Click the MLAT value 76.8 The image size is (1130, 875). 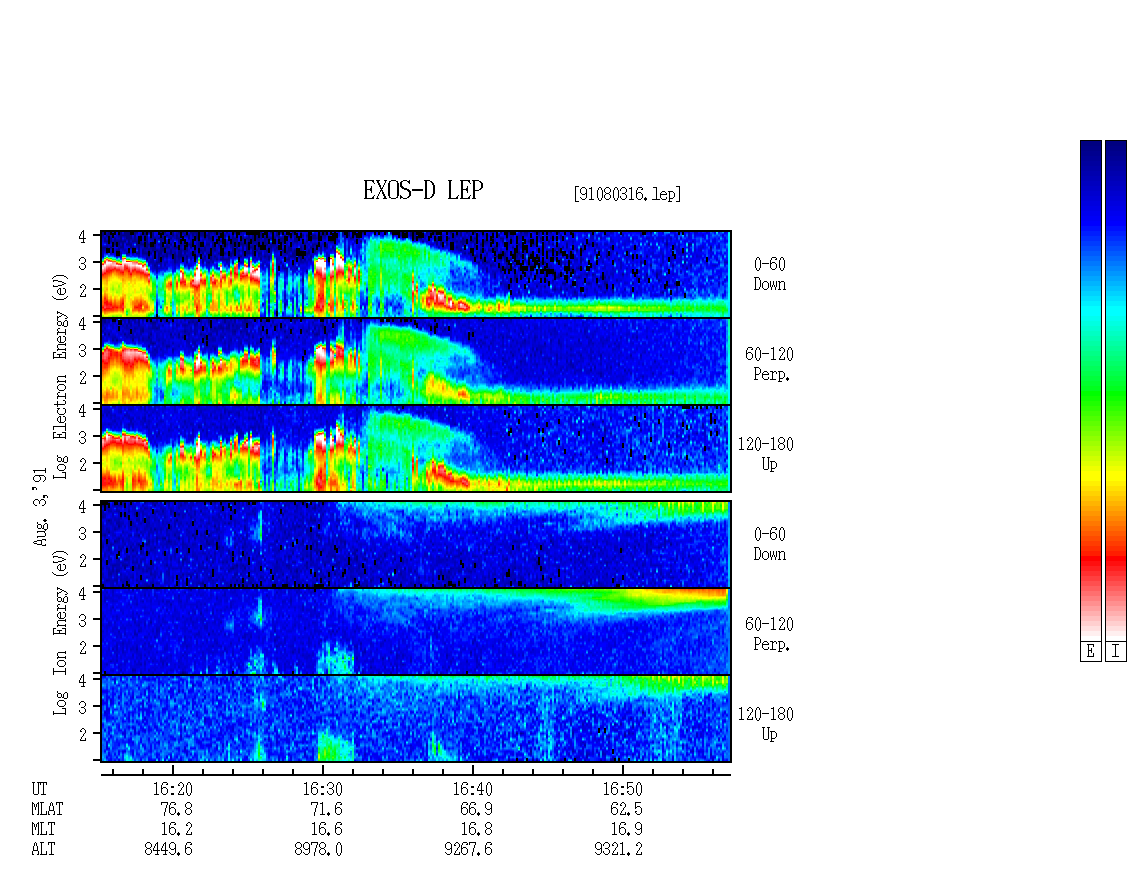point(177,809)
